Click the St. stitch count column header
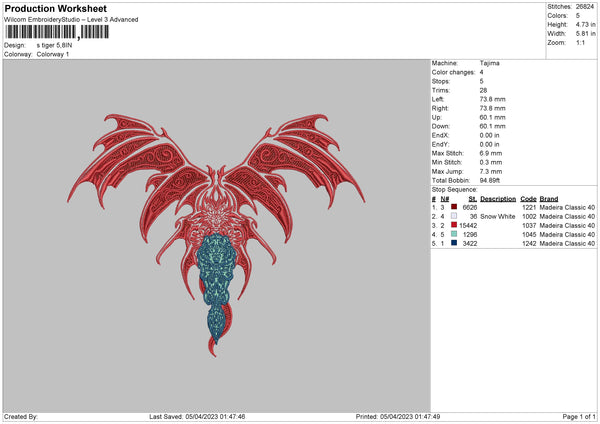The height and width of the screenshot is (424, 600). point(473,198)
